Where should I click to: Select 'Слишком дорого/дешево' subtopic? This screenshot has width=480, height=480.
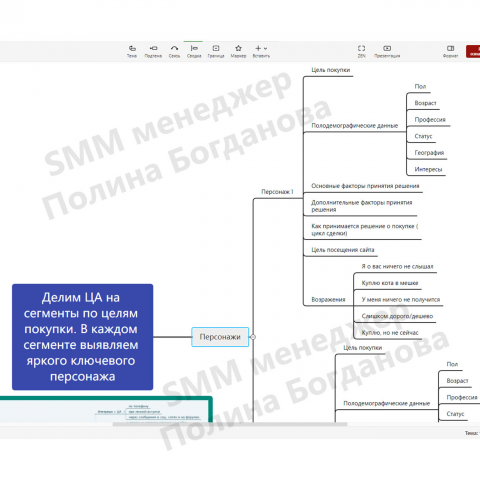[x=397, y=316]
